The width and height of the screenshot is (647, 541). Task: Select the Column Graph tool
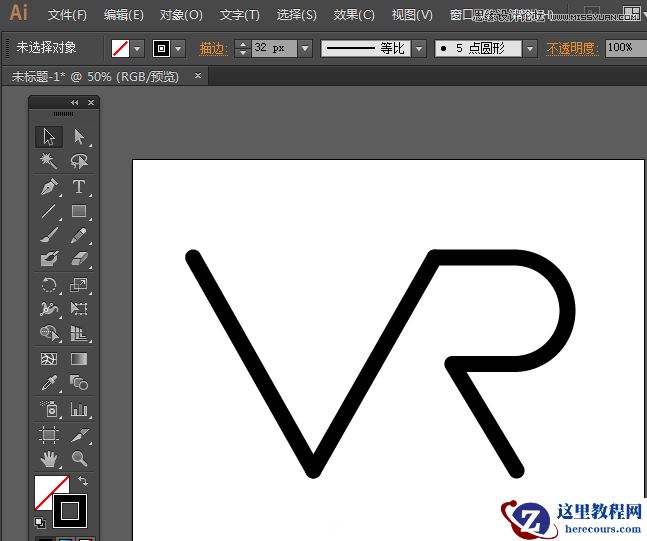pos(79,409)
